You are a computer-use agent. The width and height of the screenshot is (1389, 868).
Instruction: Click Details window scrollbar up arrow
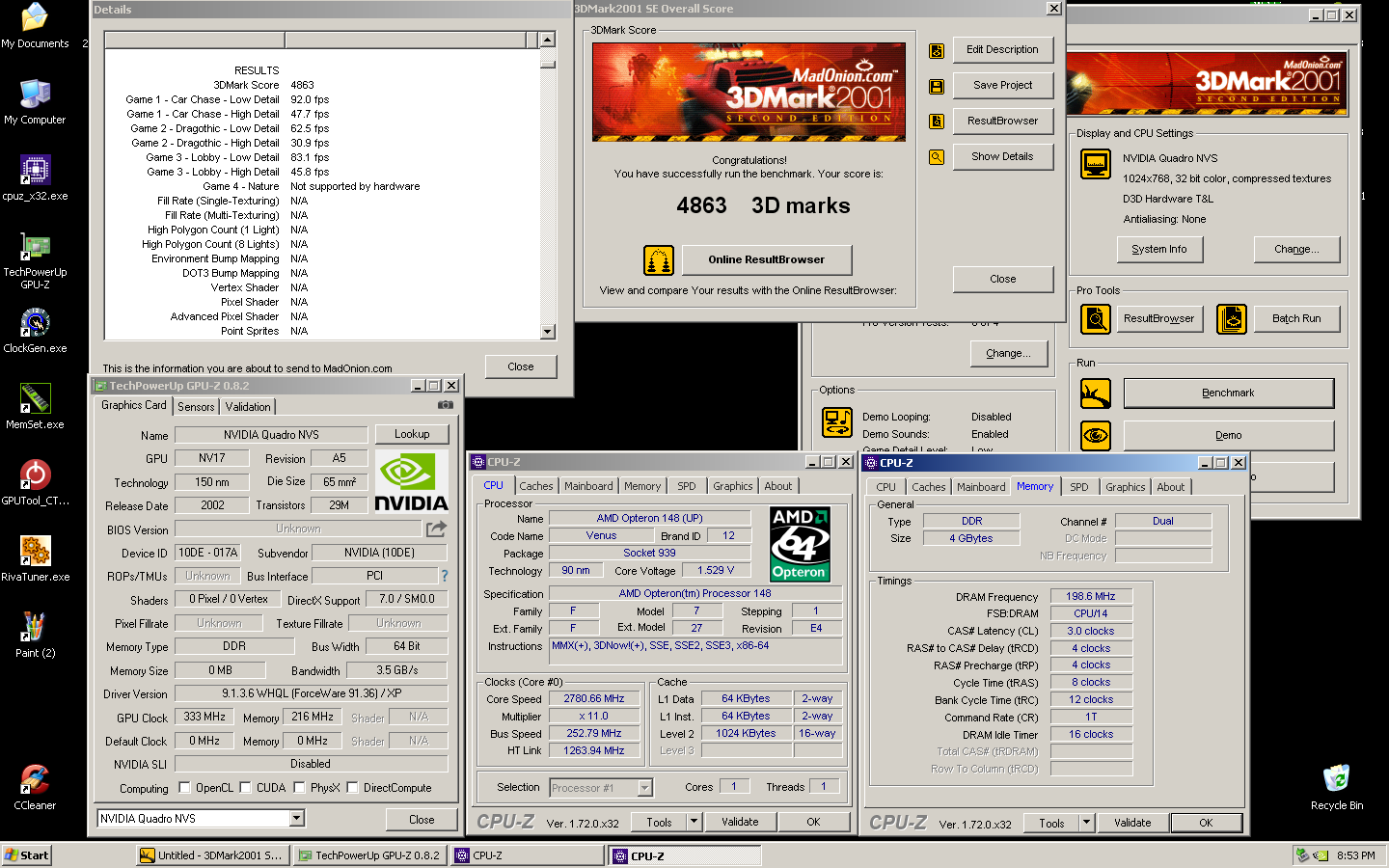(547, 40)
